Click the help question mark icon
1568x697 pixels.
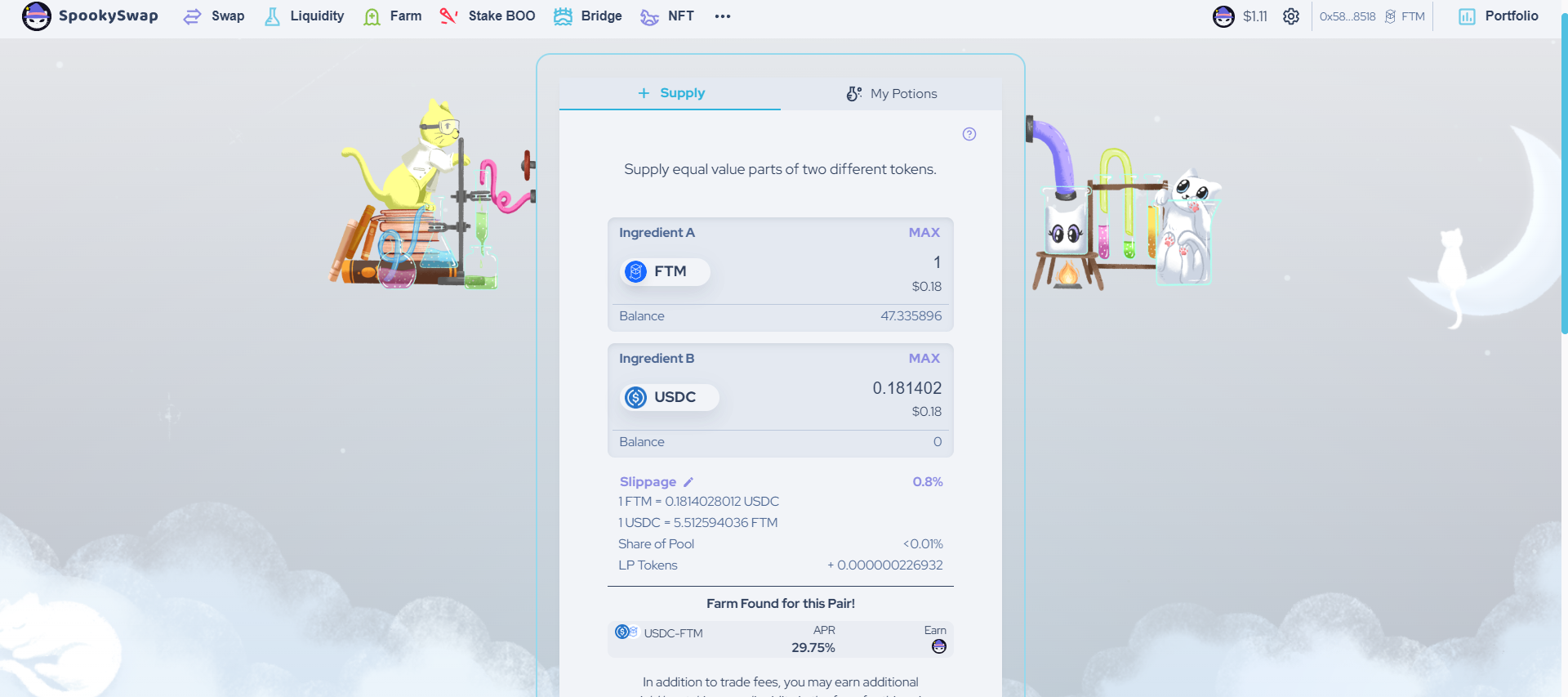[969, 134]
